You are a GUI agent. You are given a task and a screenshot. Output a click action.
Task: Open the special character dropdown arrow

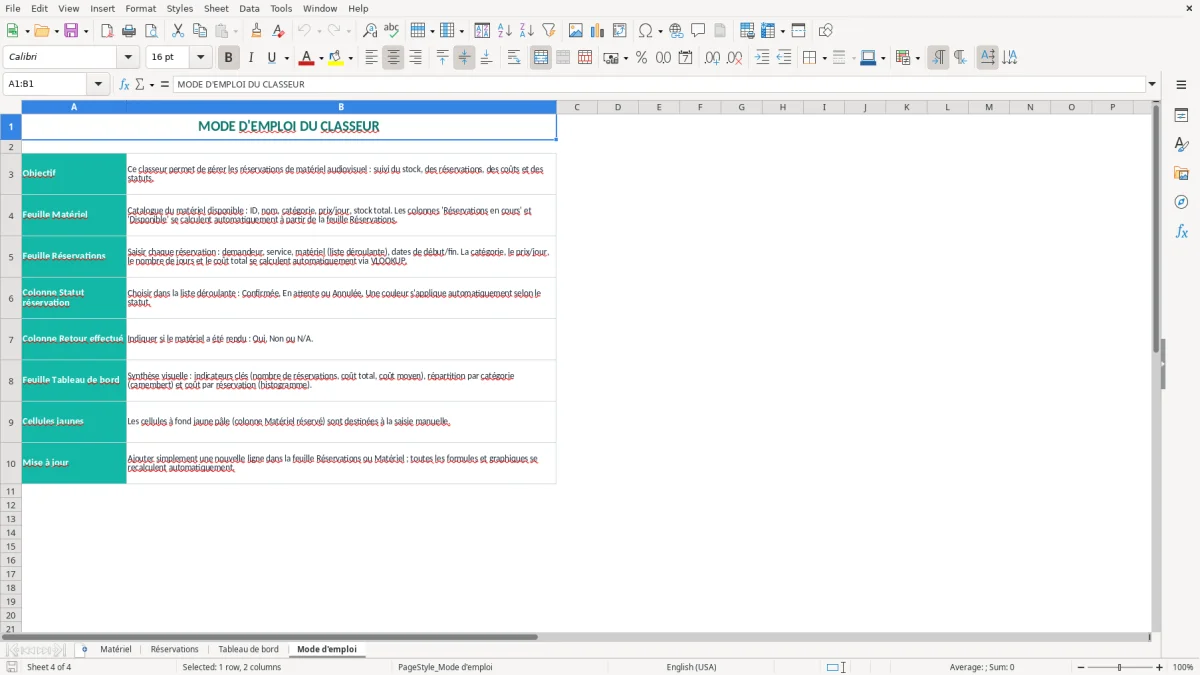point(661,31)
